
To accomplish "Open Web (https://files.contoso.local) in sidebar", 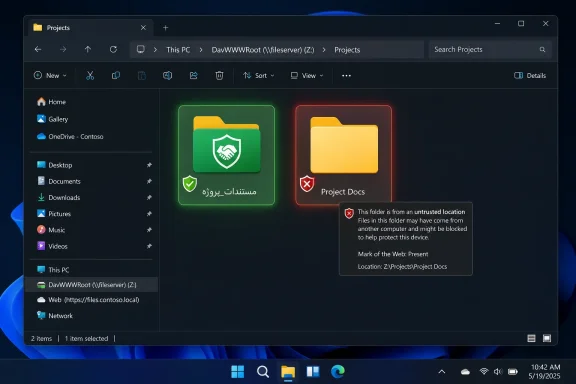I will pos(88,299).
